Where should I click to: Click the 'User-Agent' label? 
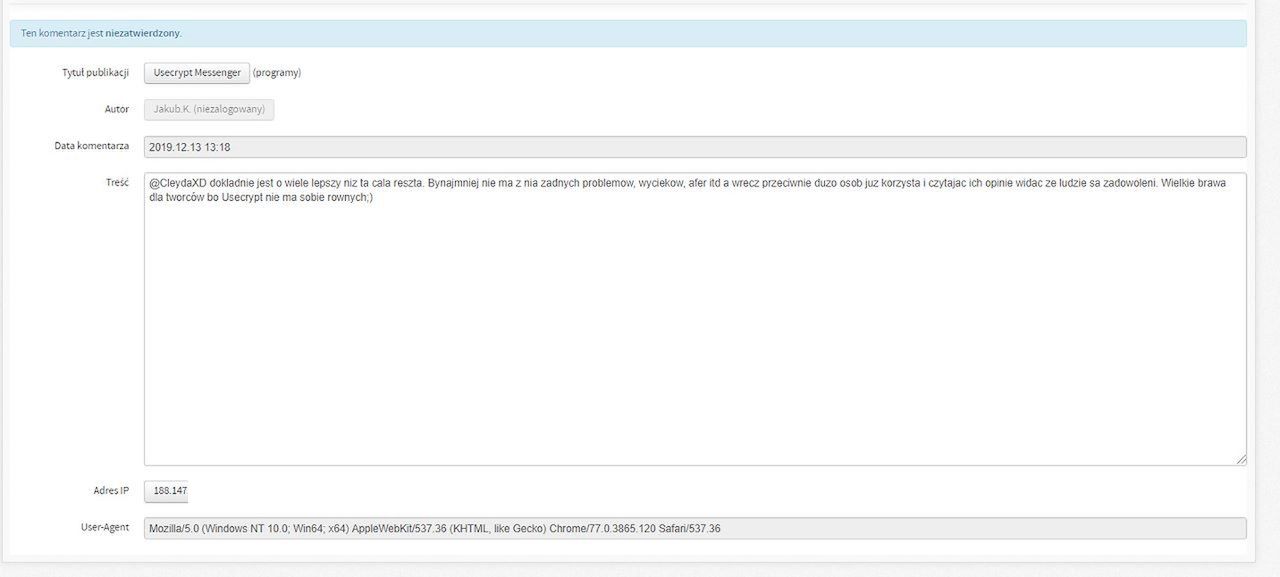pyautogui.click(x=105, y=527)
